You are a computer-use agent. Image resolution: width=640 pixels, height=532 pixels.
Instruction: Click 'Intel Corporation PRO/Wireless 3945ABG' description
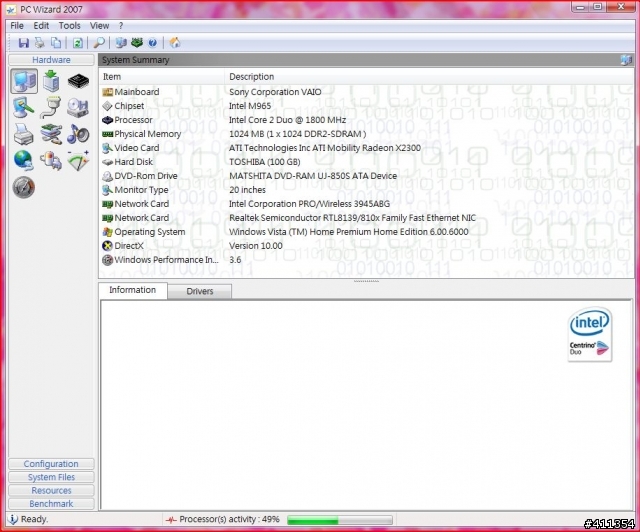309,204
